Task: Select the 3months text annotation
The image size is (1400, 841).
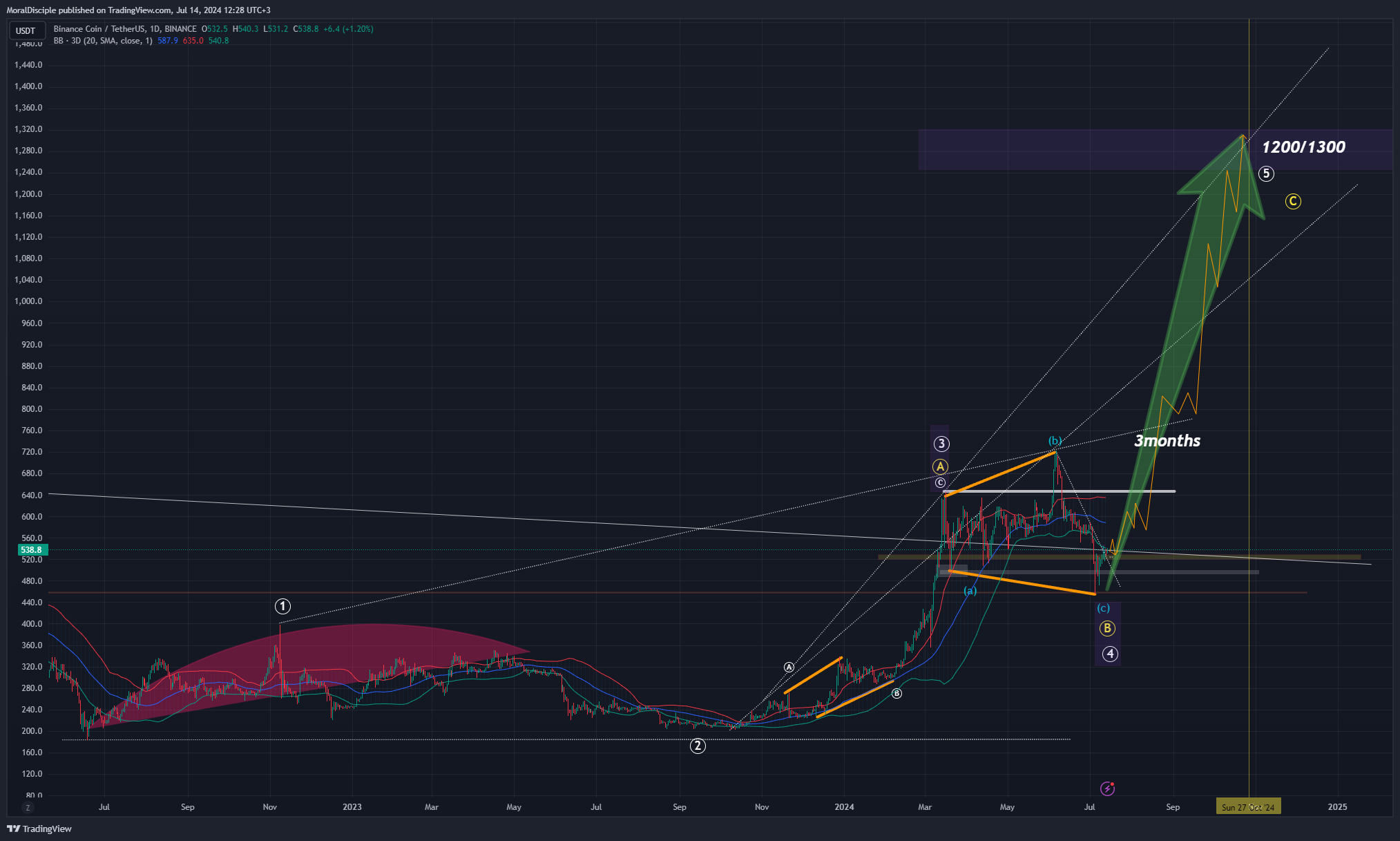Action: click(1167, 441)
